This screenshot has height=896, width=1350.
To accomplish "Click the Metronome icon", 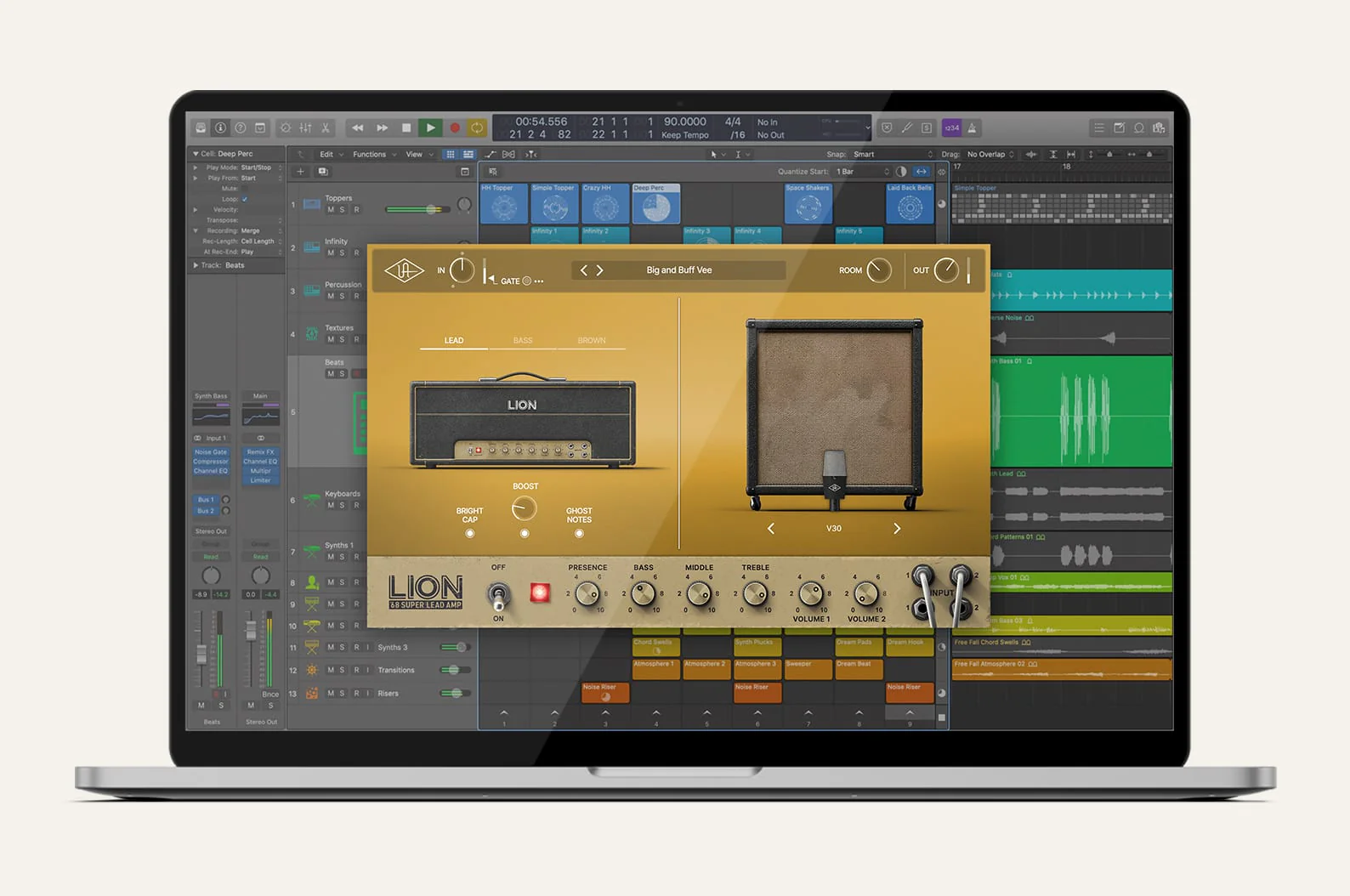I will 972,128.
